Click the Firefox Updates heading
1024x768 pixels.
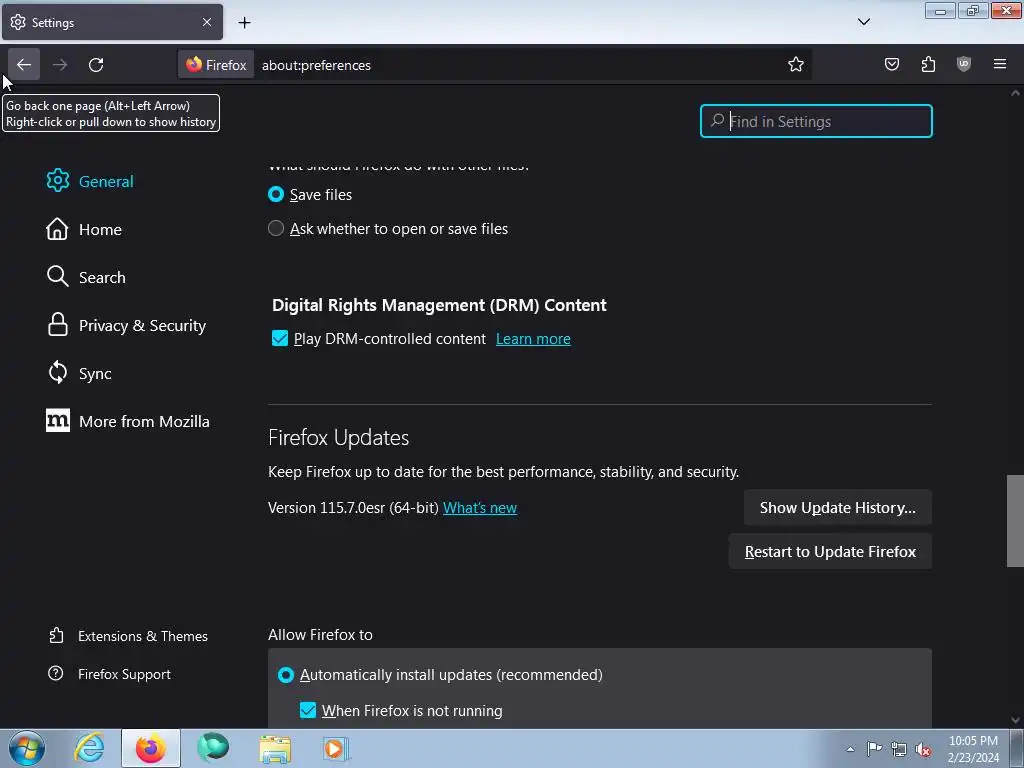pyautogui.click(x=338, y=438)
